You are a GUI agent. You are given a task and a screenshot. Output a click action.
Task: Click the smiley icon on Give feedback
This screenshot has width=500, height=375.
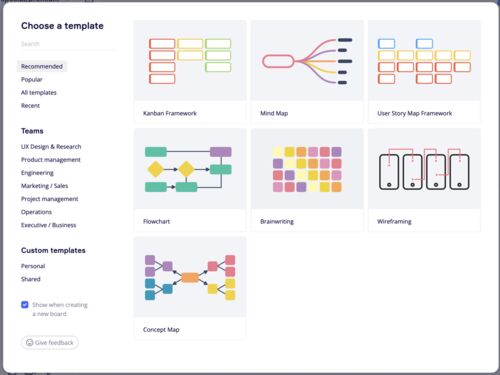[30, 342]
